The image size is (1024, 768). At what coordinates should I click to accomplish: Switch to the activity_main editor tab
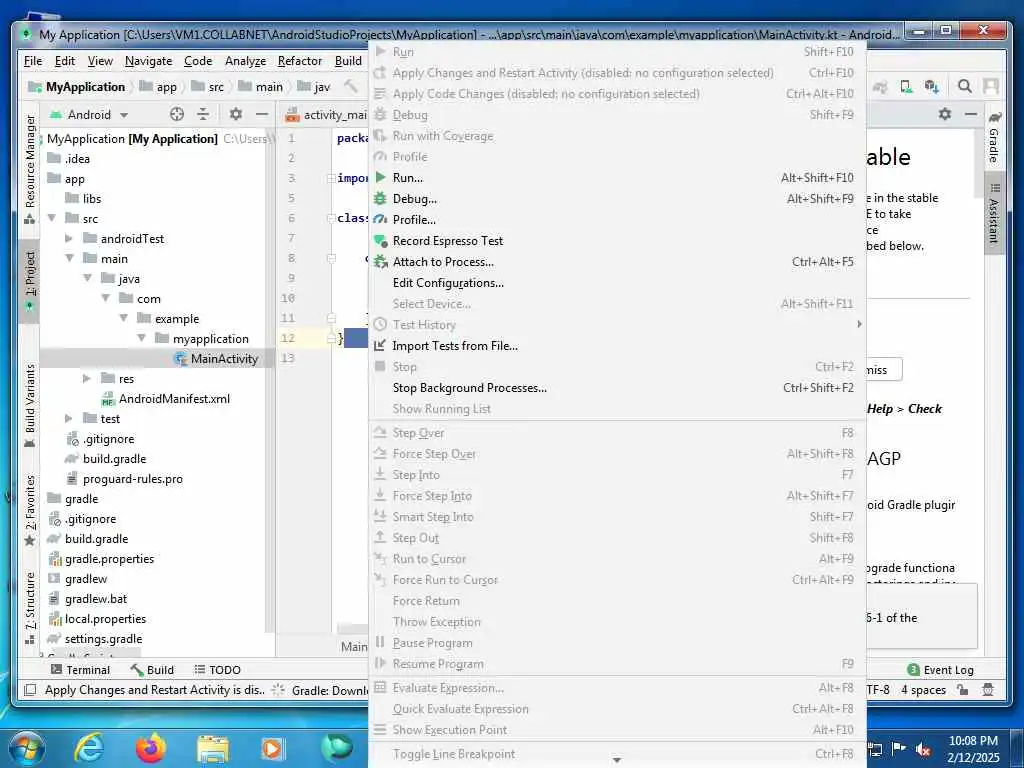coord(327,115)
